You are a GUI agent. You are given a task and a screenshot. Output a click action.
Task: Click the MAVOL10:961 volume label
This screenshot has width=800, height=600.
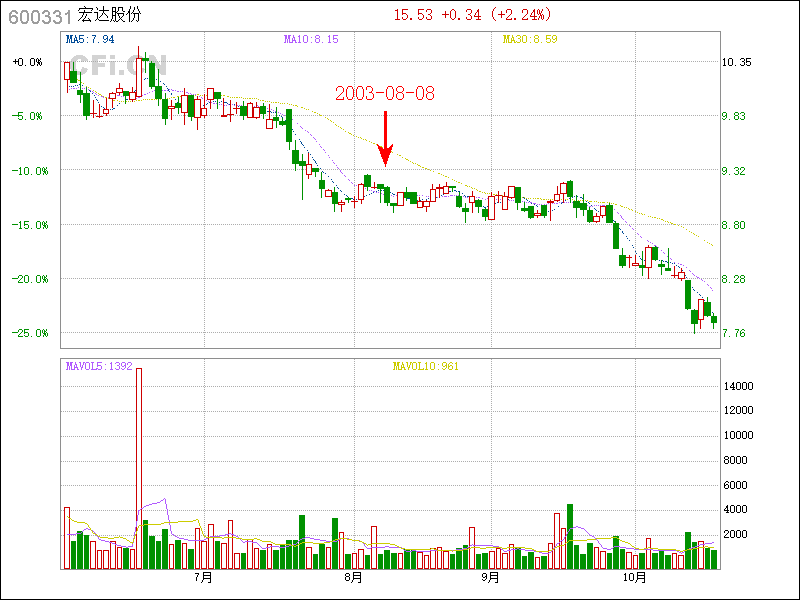point(426,366)
